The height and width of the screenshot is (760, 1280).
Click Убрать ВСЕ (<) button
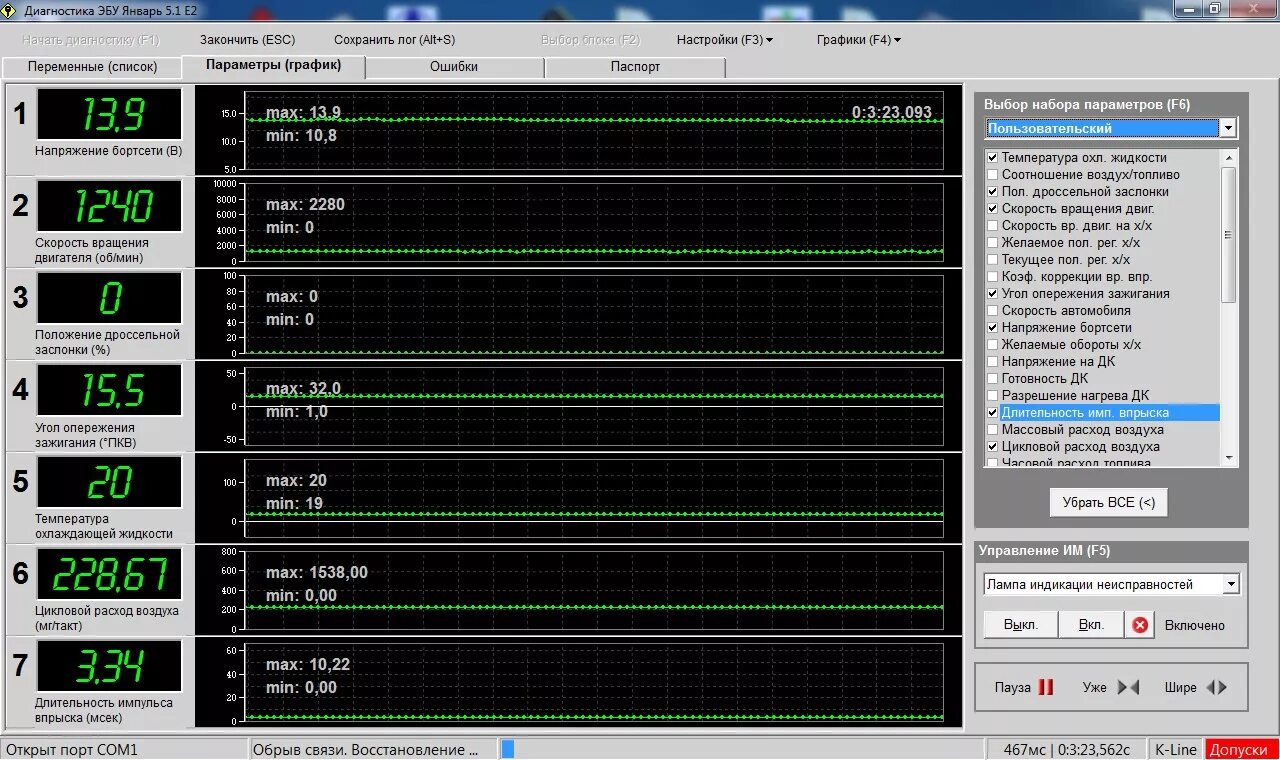click(x=1108, y=502)
